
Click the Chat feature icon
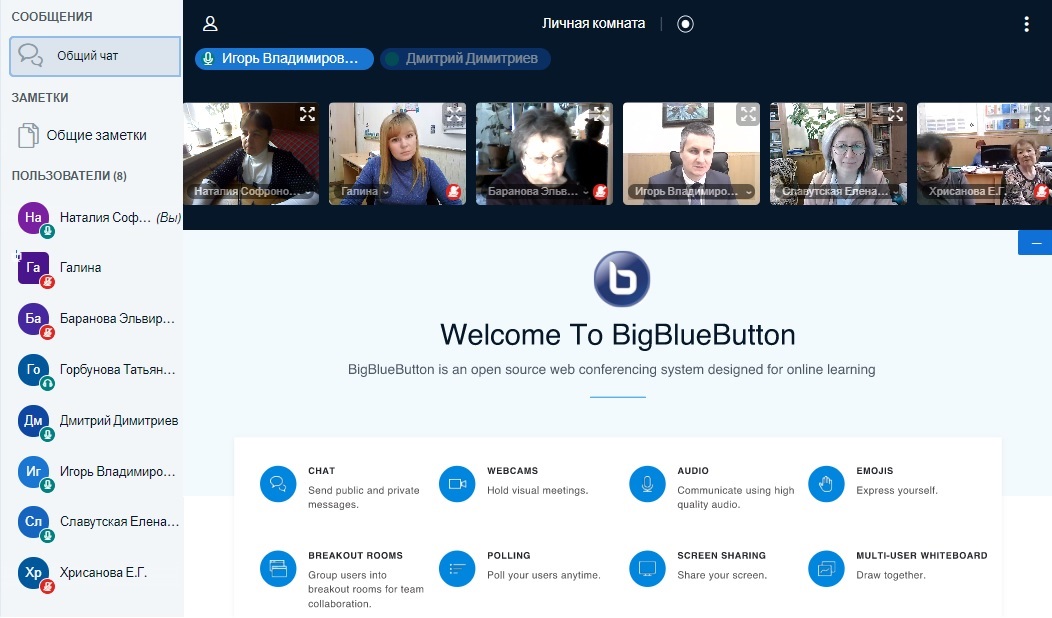[278, 484]
